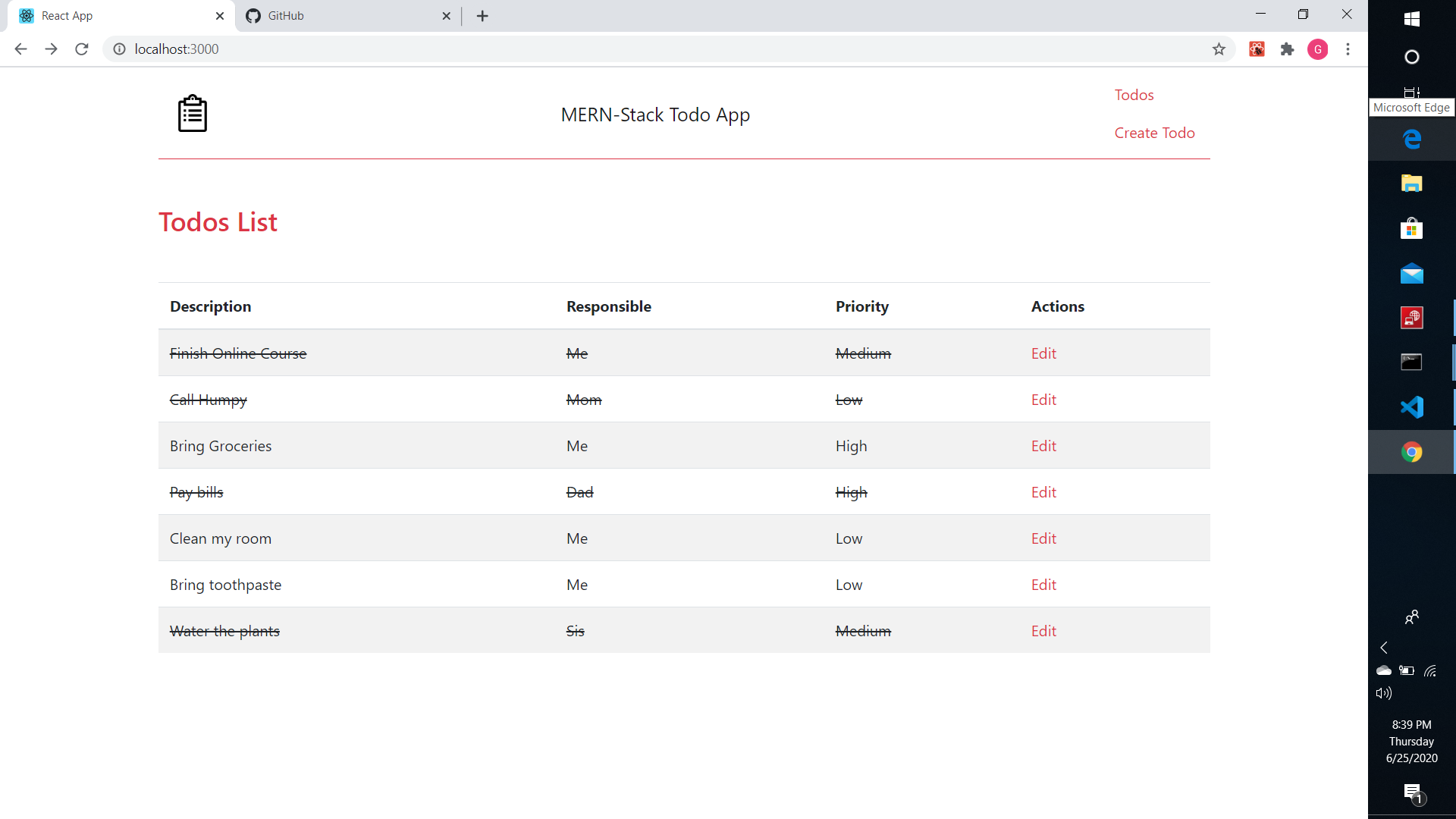1456x819 pixels.
Task: Open the Todos nav link
Action: (x=1134, y=95)
